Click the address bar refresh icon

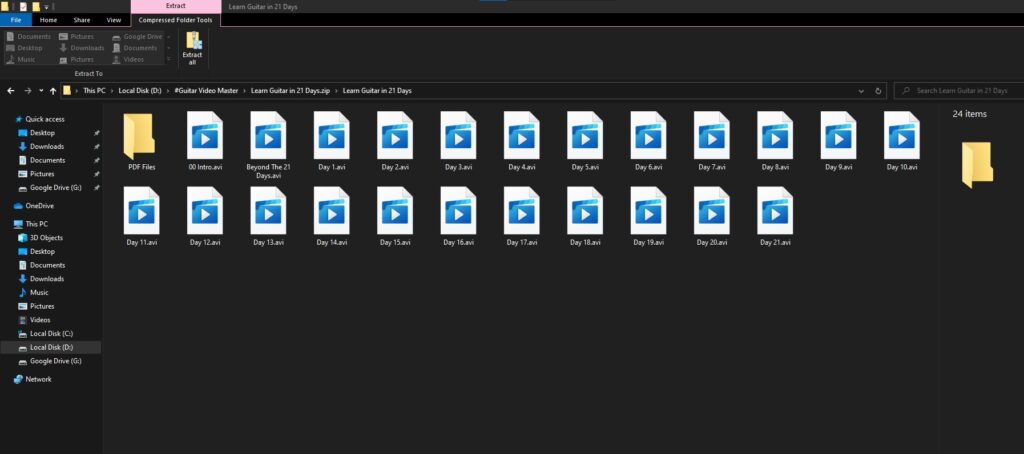coord(878,91)
